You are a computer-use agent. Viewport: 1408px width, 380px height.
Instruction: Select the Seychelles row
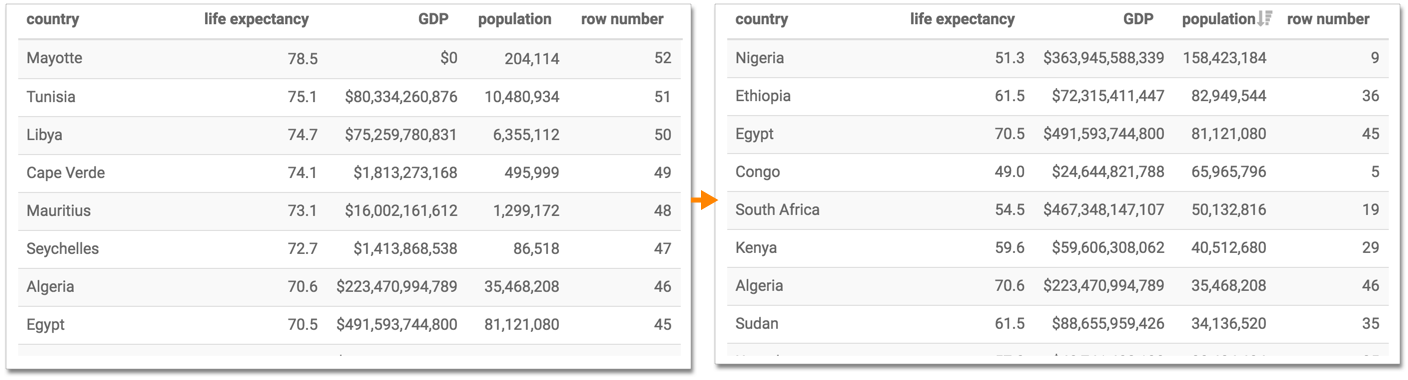350,249
